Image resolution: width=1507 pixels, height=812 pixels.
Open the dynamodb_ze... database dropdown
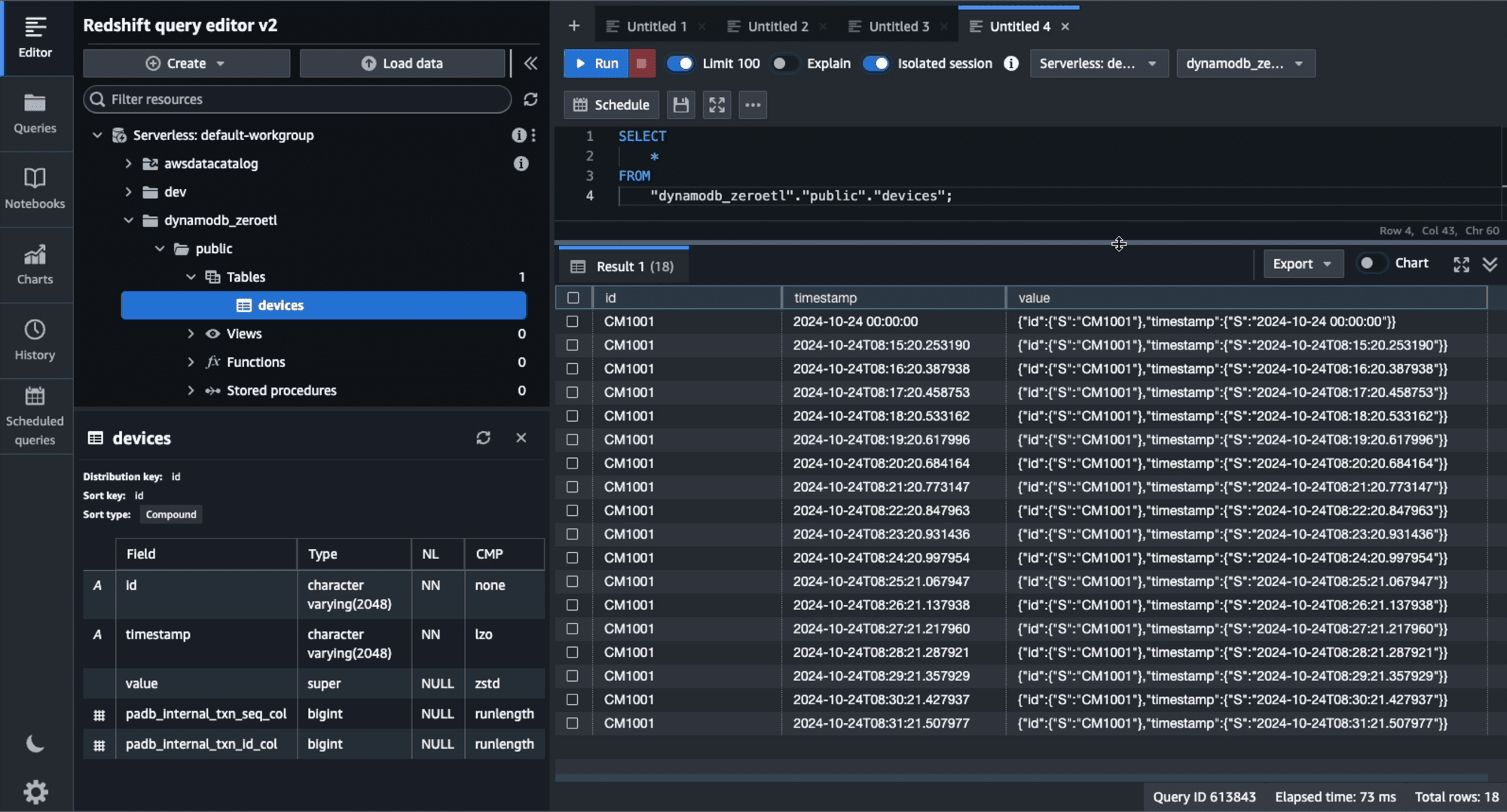1246,63
